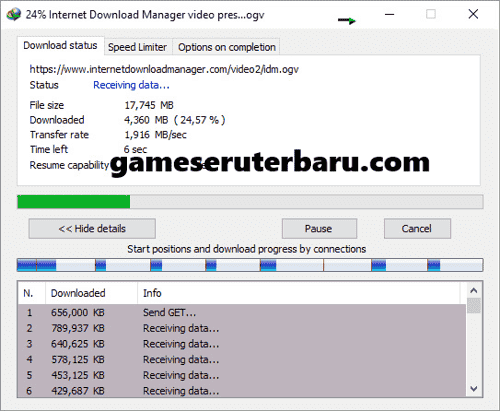Minimize the download window
Viewport: 500px width, 411px height.
(x=390, y=14)
